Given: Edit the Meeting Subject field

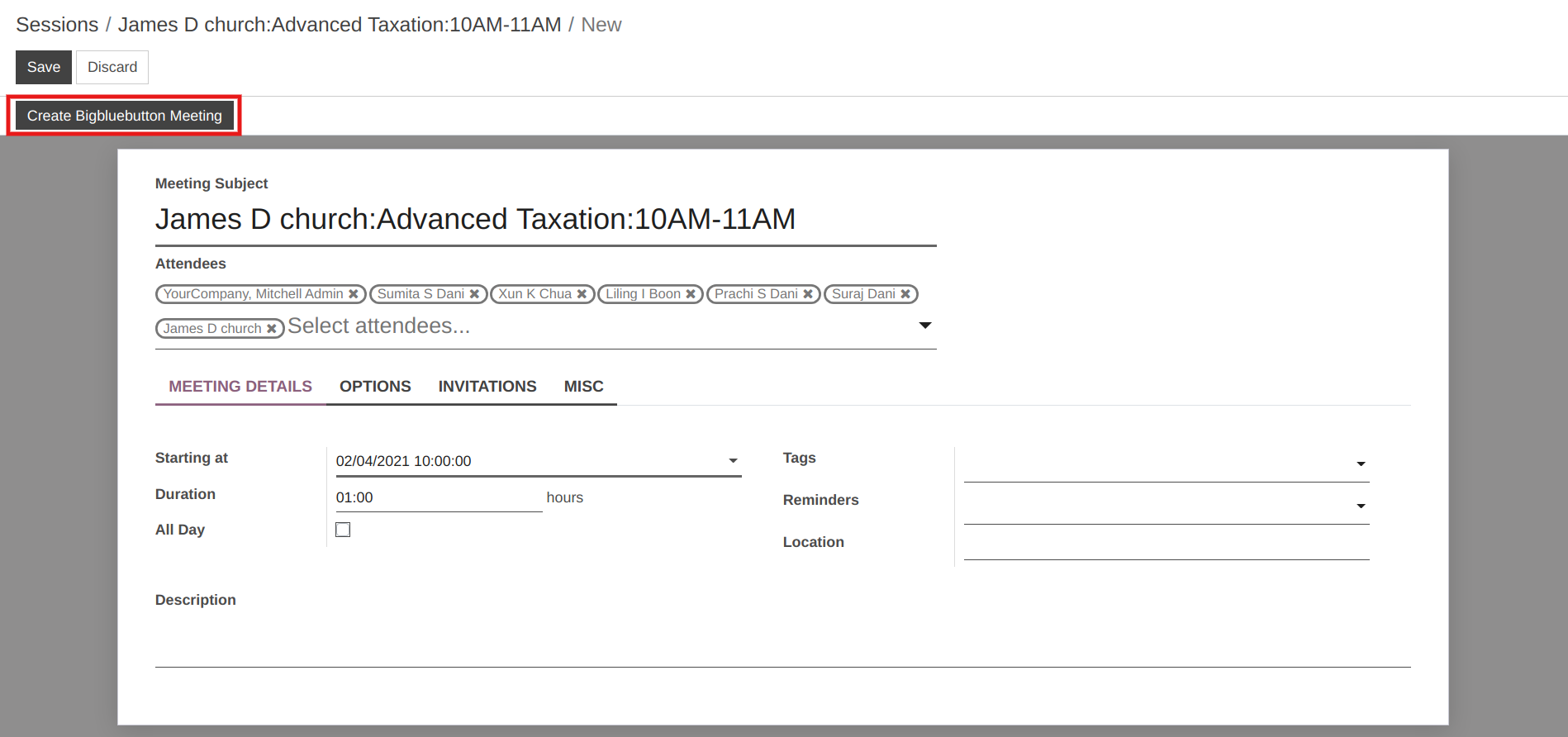Looking at the screenshot, I should click(x=546, y=220).
